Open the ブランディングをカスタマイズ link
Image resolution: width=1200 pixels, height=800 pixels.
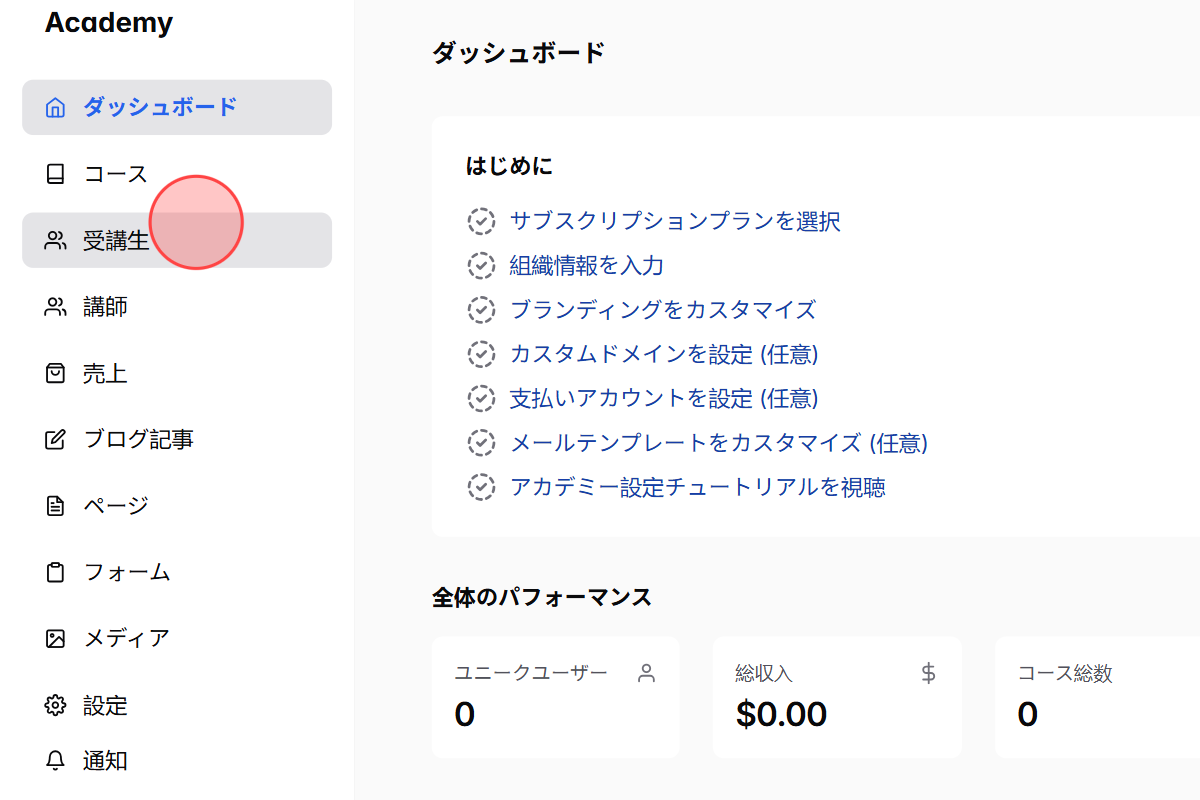662,310
